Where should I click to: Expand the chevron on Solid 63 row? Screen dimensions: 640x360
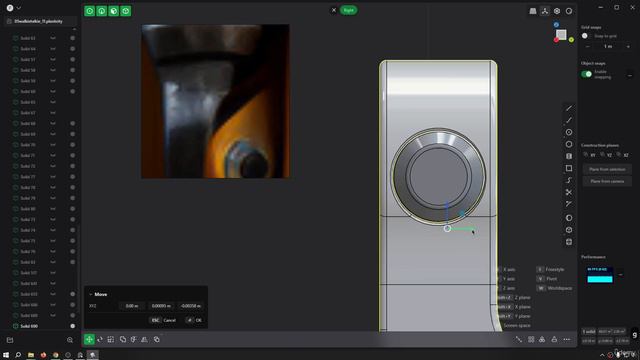tap(53, 38)
